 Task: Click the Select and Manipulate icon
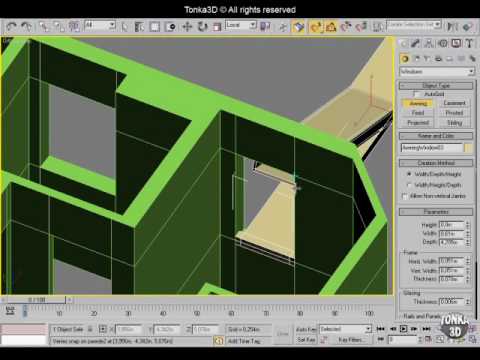tap(283, 27)
